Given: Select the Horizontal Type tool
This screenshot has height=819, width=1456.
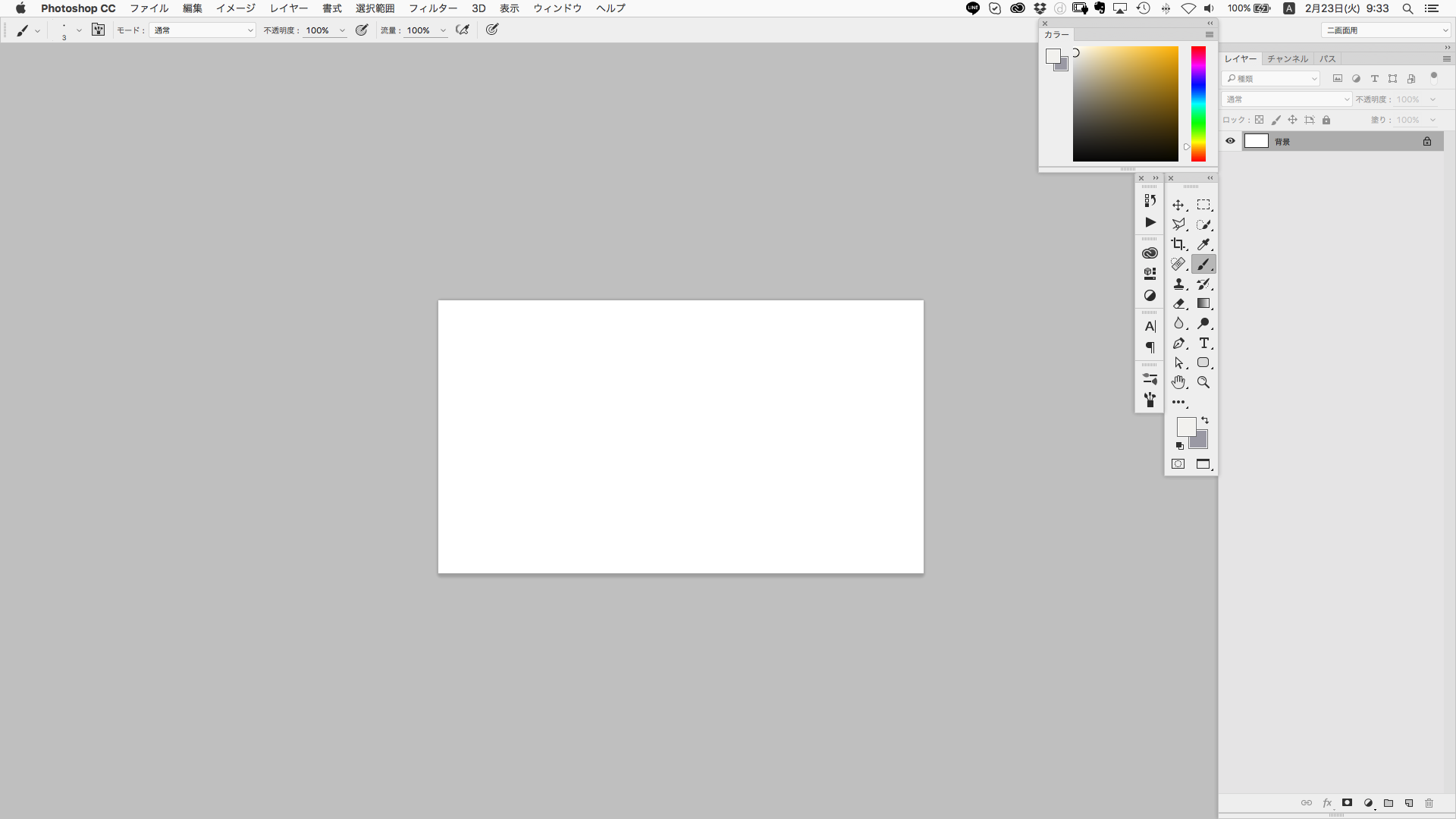Looking at the screenshot, I should click(1203, 344).
